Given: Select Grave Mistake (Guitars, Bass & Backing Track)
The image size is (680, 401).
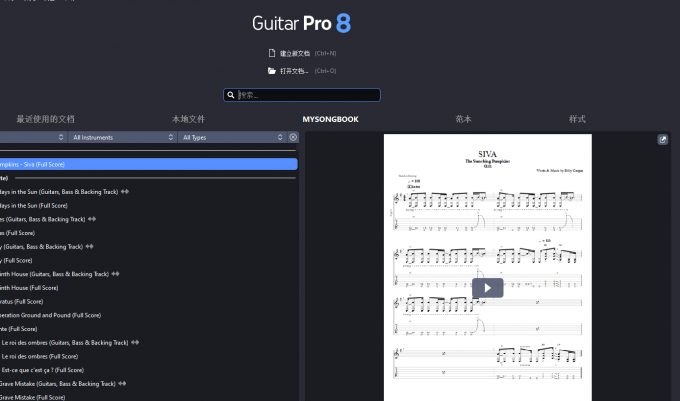Looking at the screenshot, I should 58,384.
